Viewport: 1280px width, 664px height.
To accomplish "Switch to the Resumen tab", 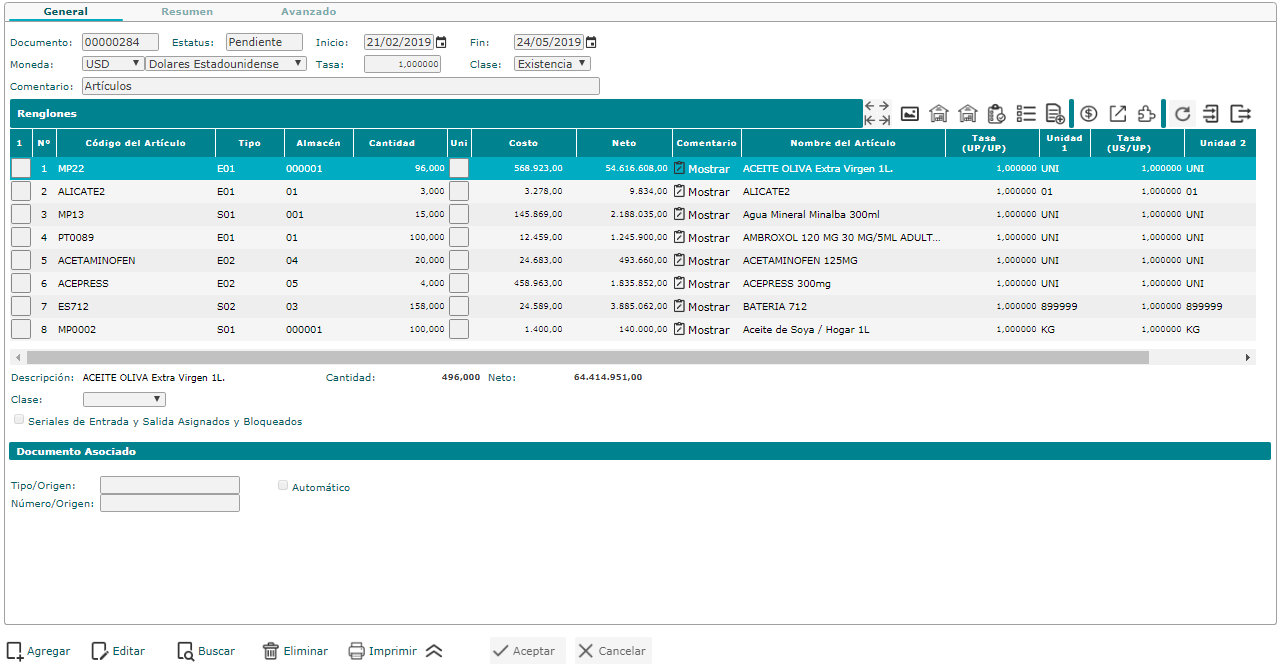I will pyautogui.click(x=187, y=12).
